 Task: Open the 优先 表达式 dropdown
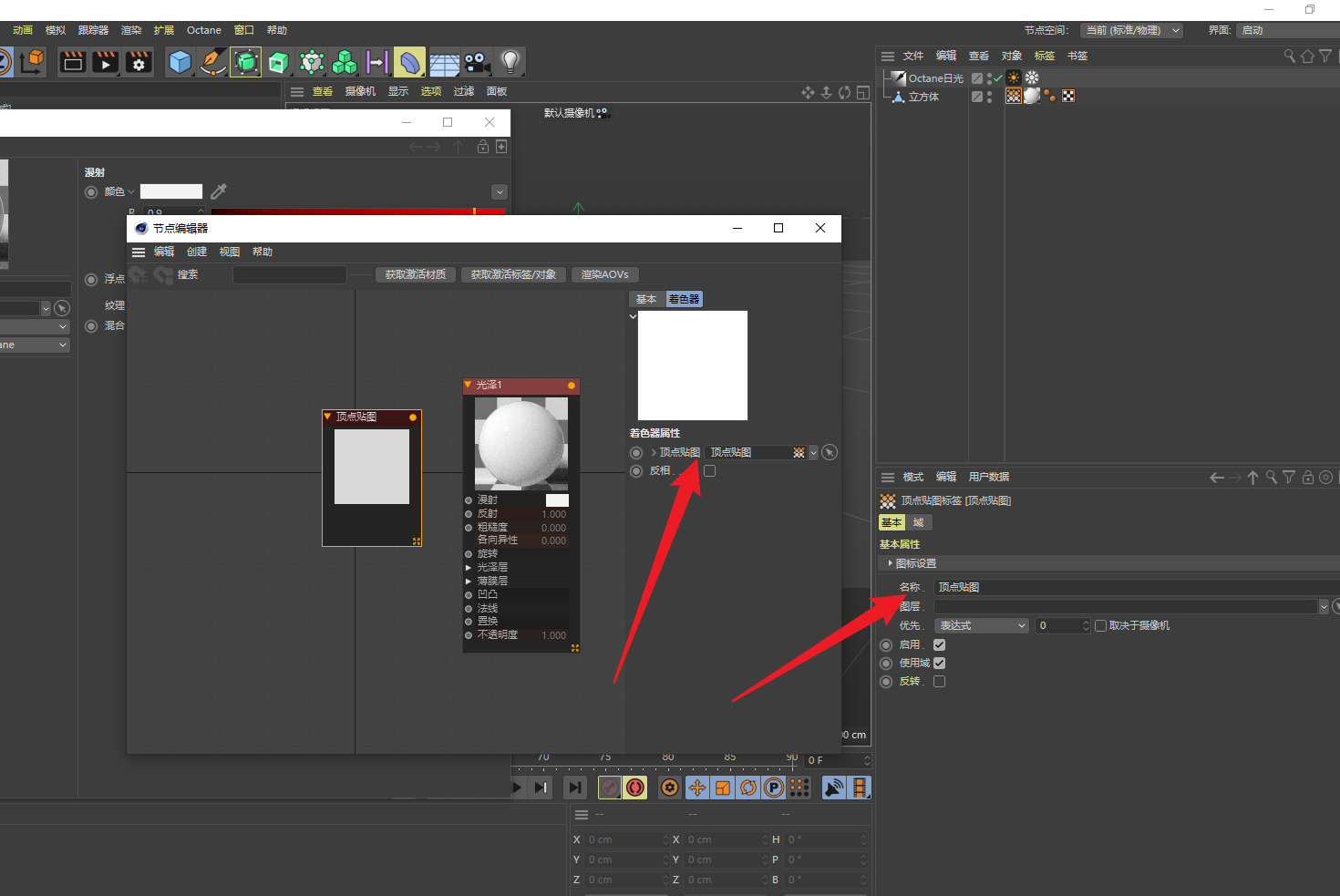[983, 625]
